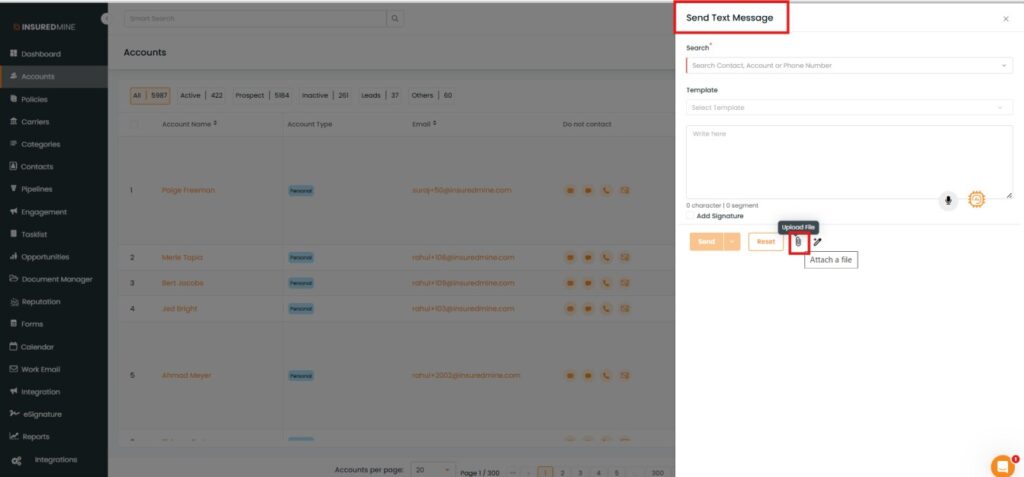Collapse the sidebar using the arrow toggle
1024x477 pixels.
106,19
